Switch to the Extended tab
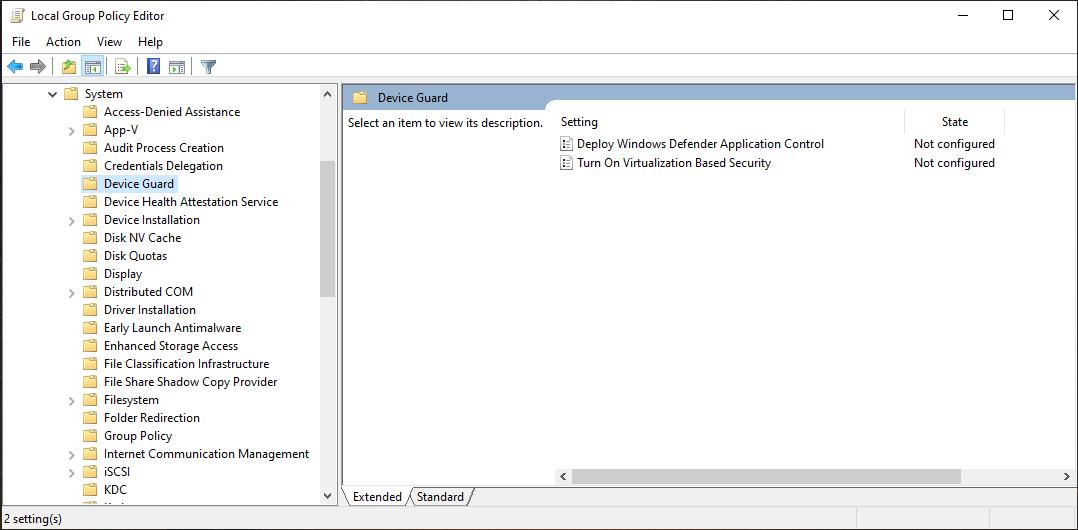This screenshot has height=530, width=1078. pos(377,496)
